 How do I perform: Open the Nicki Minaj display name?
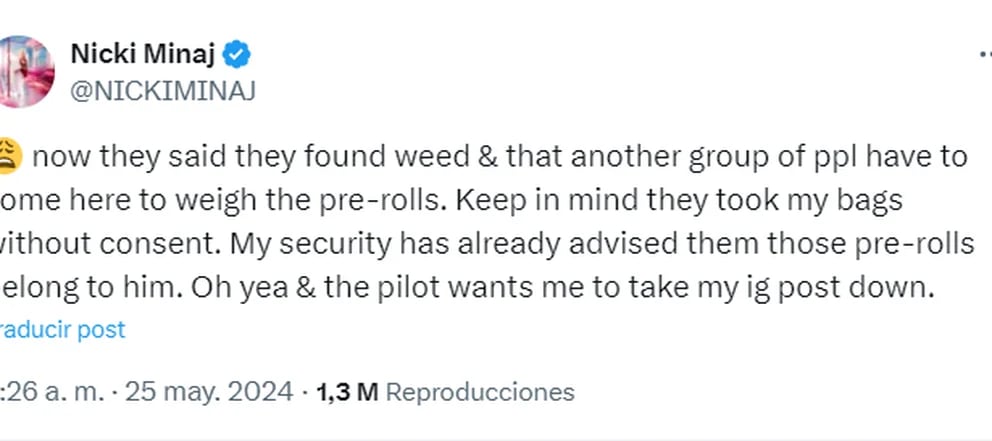pos(143,56)
